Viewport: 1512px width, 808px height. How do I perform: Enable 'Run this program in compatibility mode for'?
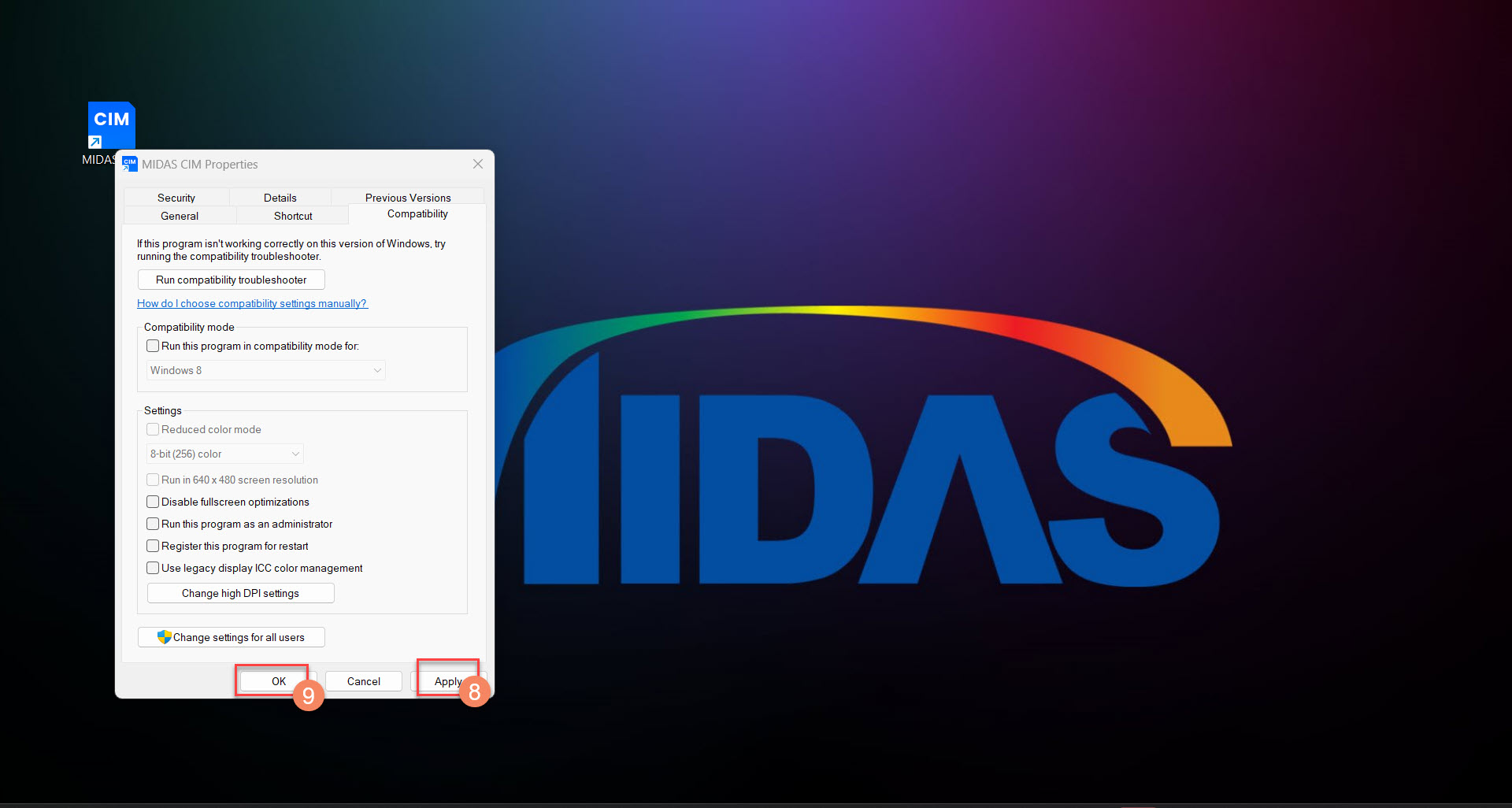point(153,346)
